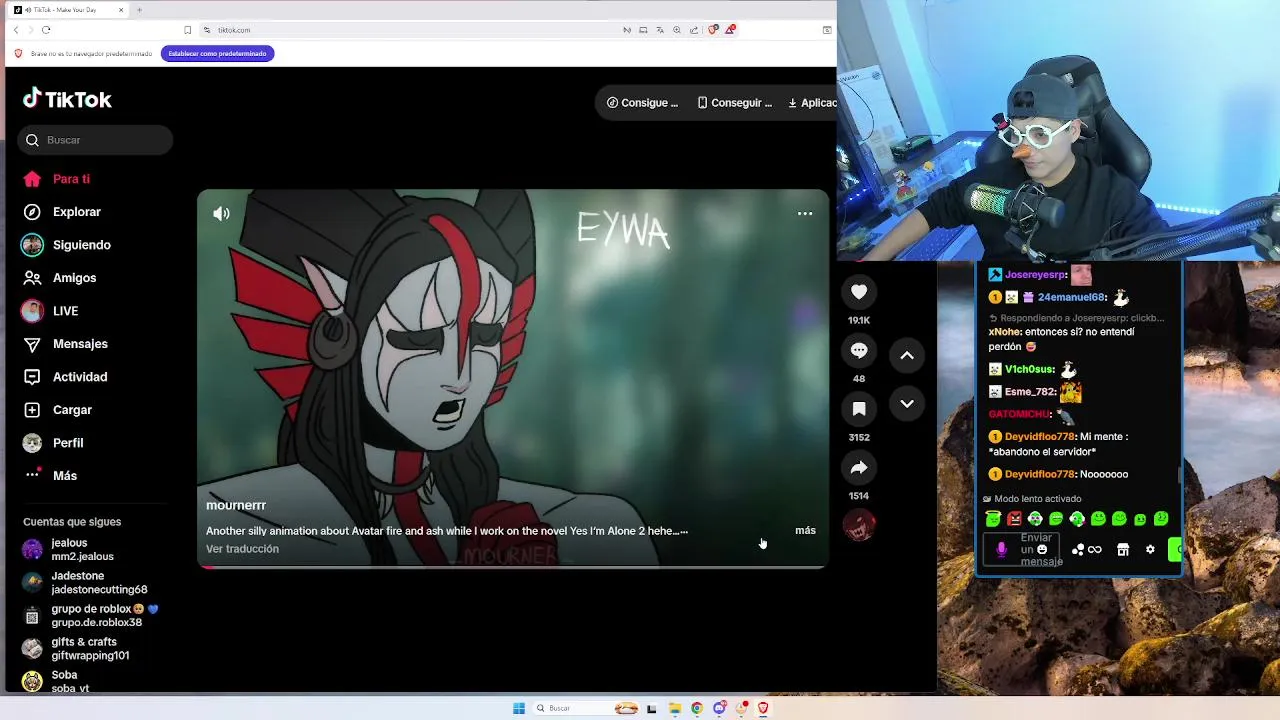This screenshot has height=720, width=1280.
Task: Open the 'grupo de roblox' followed account
Action: click(x=90, y=616)
